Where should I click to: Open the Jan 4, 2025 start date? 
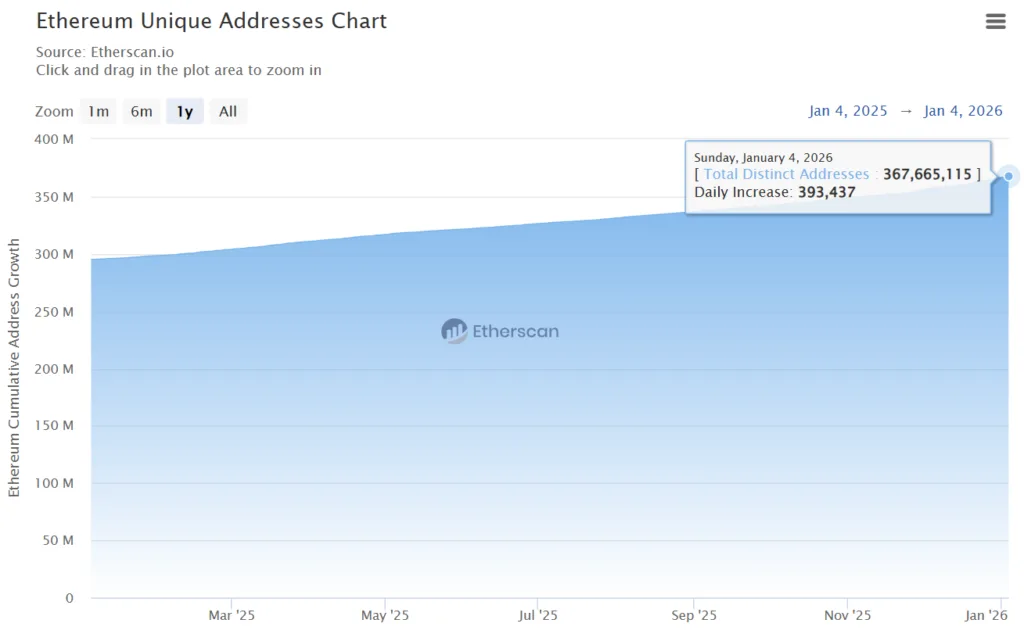point(848,111)
